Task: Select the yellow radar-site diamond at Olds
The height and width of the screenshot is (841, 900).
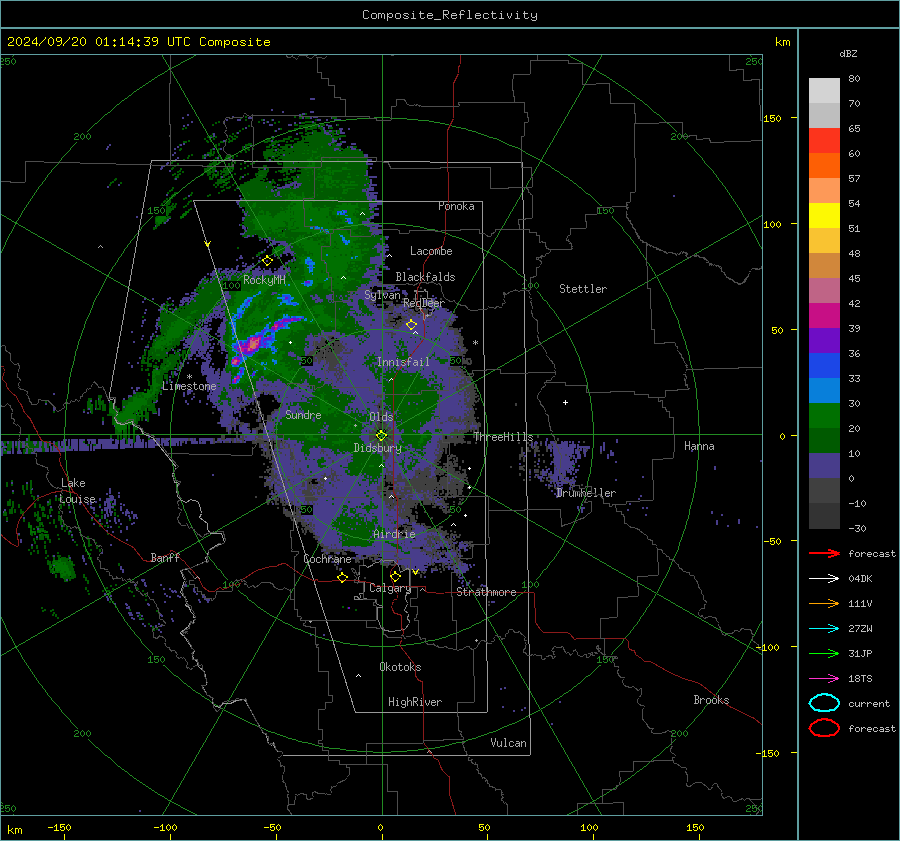Action: tap(381, 436)
